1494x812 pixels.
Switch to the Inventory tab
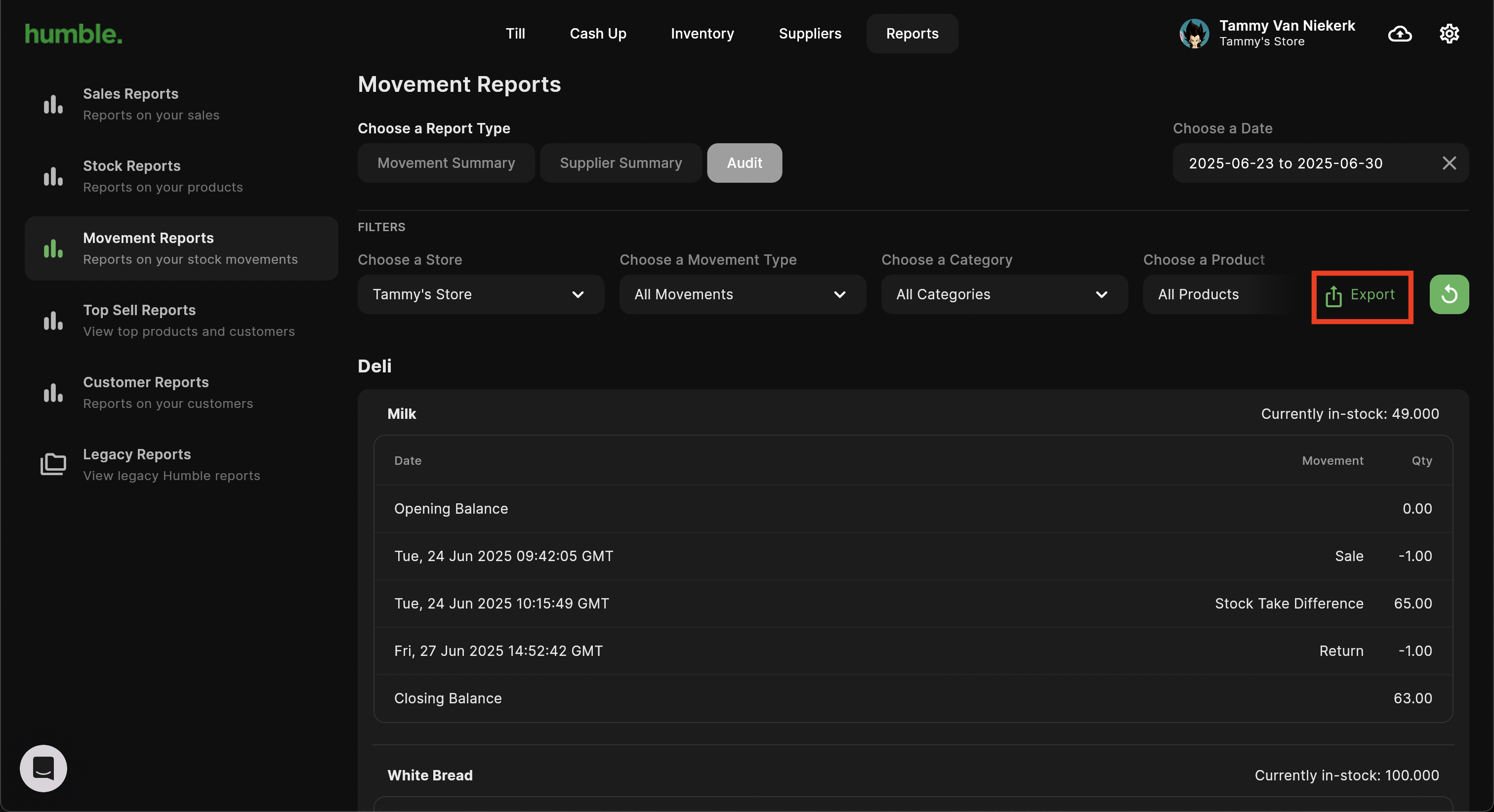(x=703, y=34)
